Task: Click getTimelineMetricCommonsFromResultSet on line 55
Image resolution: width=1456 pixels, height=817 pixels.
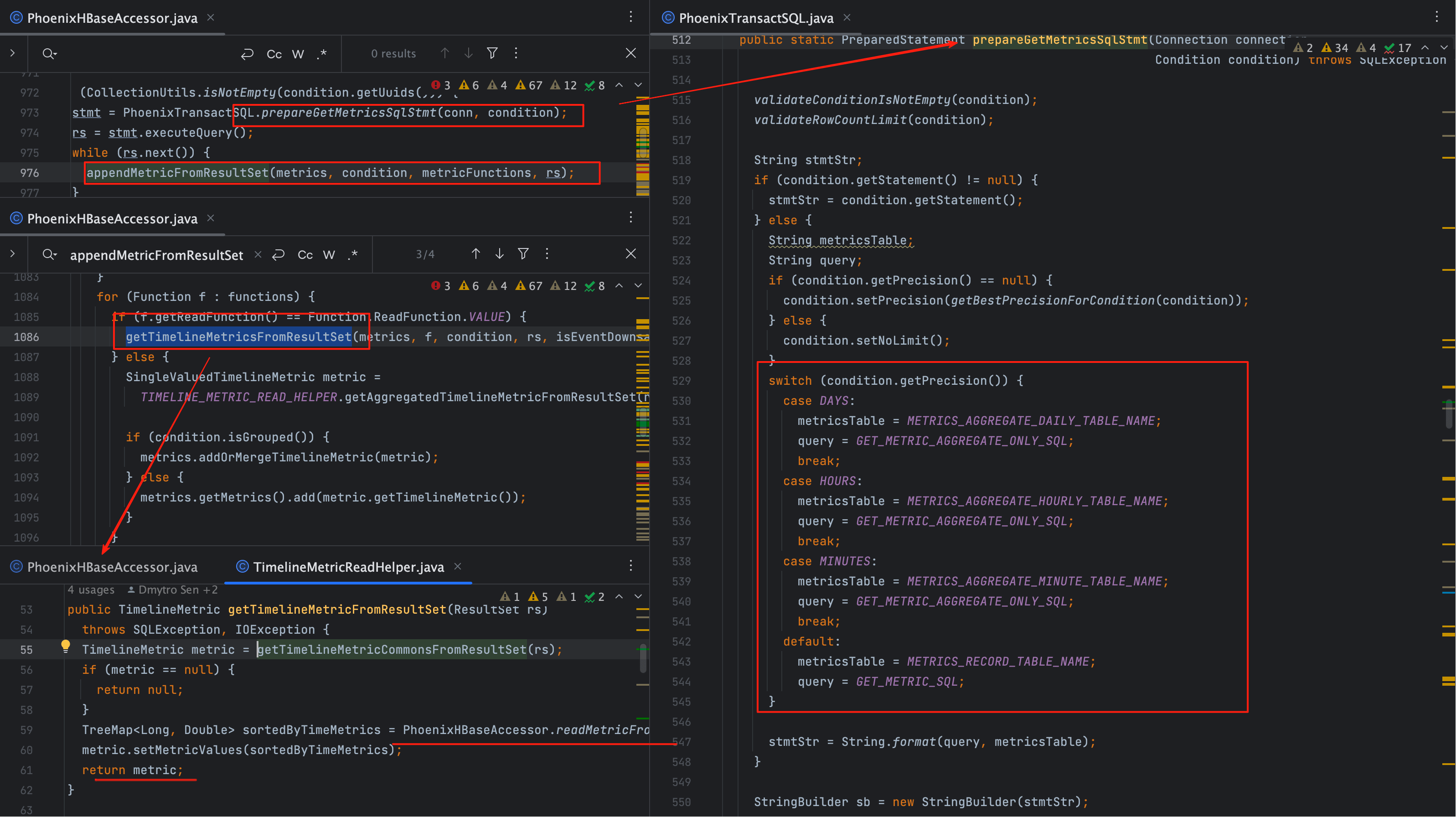Action: click(x=392, y=649)
